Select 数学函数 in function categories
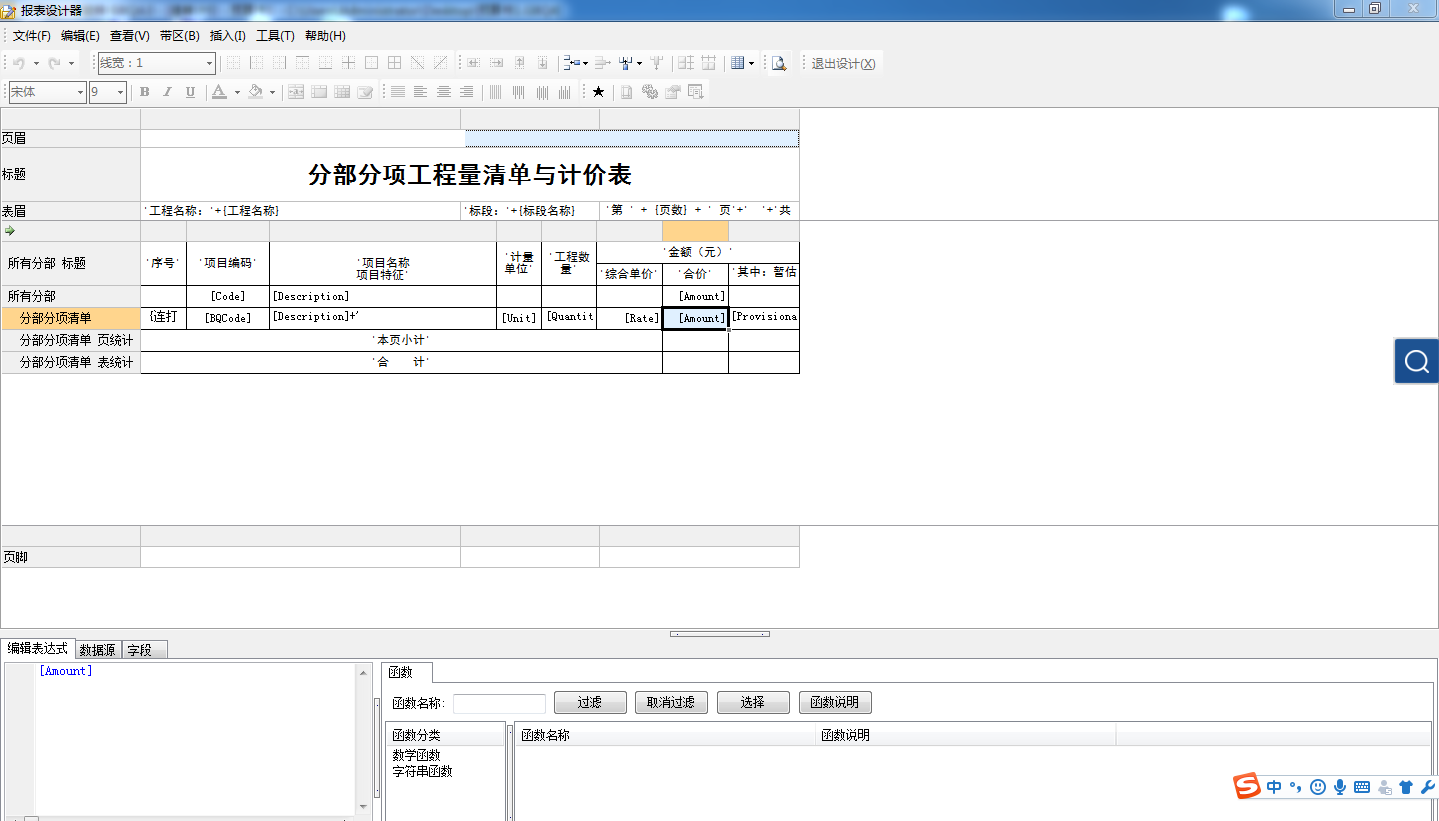Screen dimensions: 1439x821 416,755
